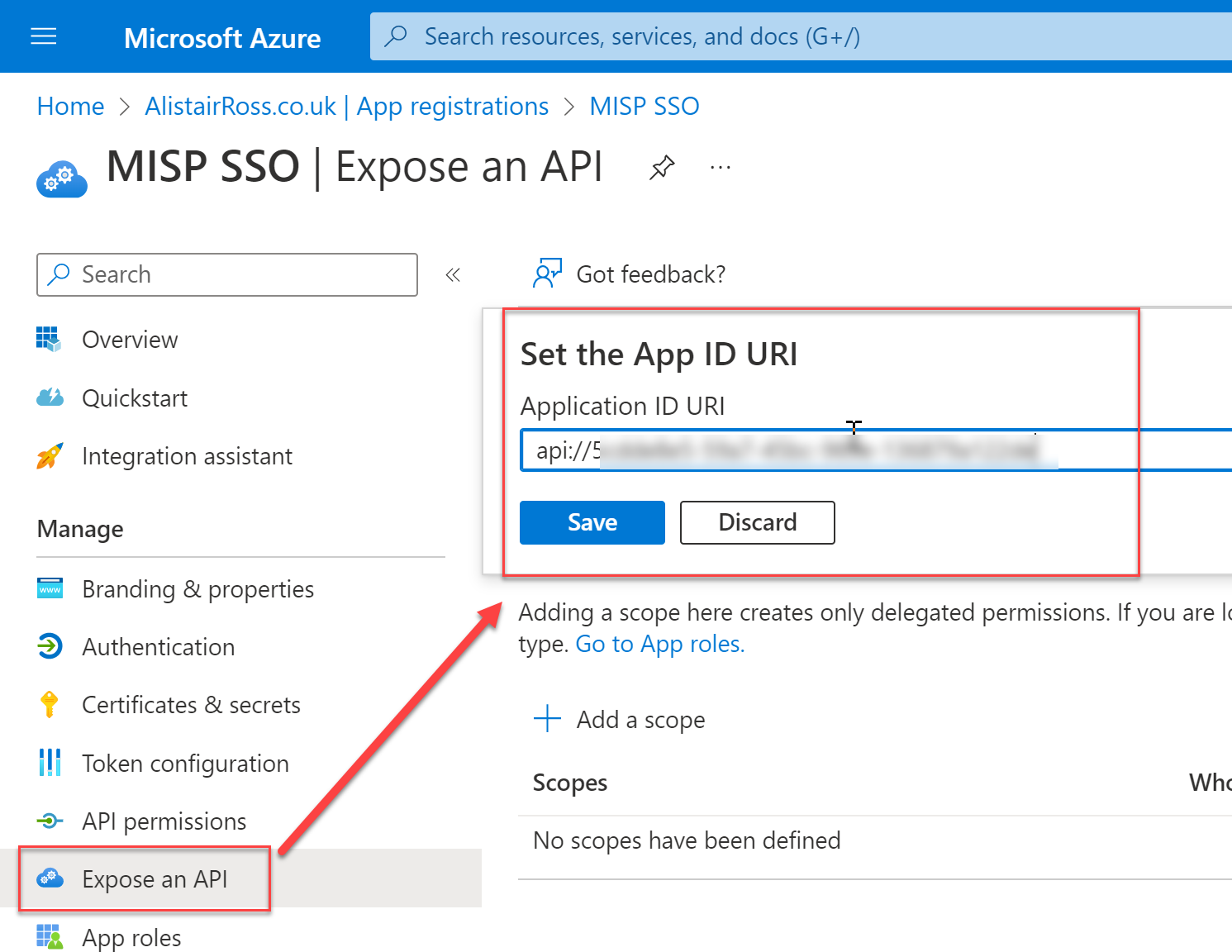The image size is (1232, 952).
Task: Click the Overview grid icon
Action: tap(49, 339)
